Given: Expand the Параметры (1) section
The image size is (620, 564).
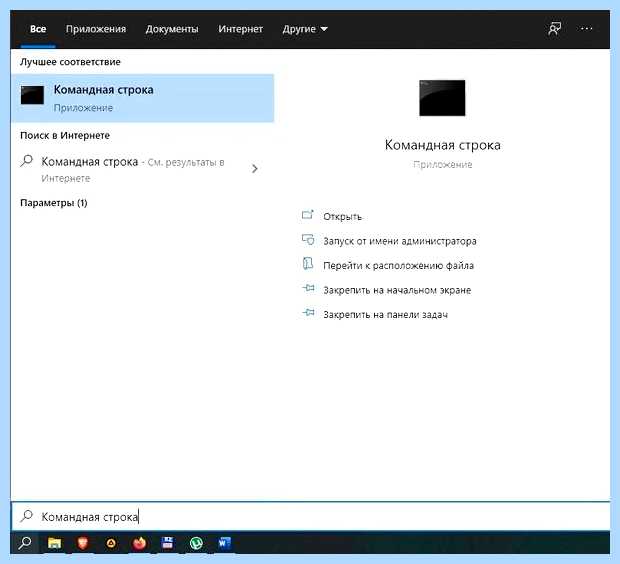Looking at the screenshot, I should point(54,203).
